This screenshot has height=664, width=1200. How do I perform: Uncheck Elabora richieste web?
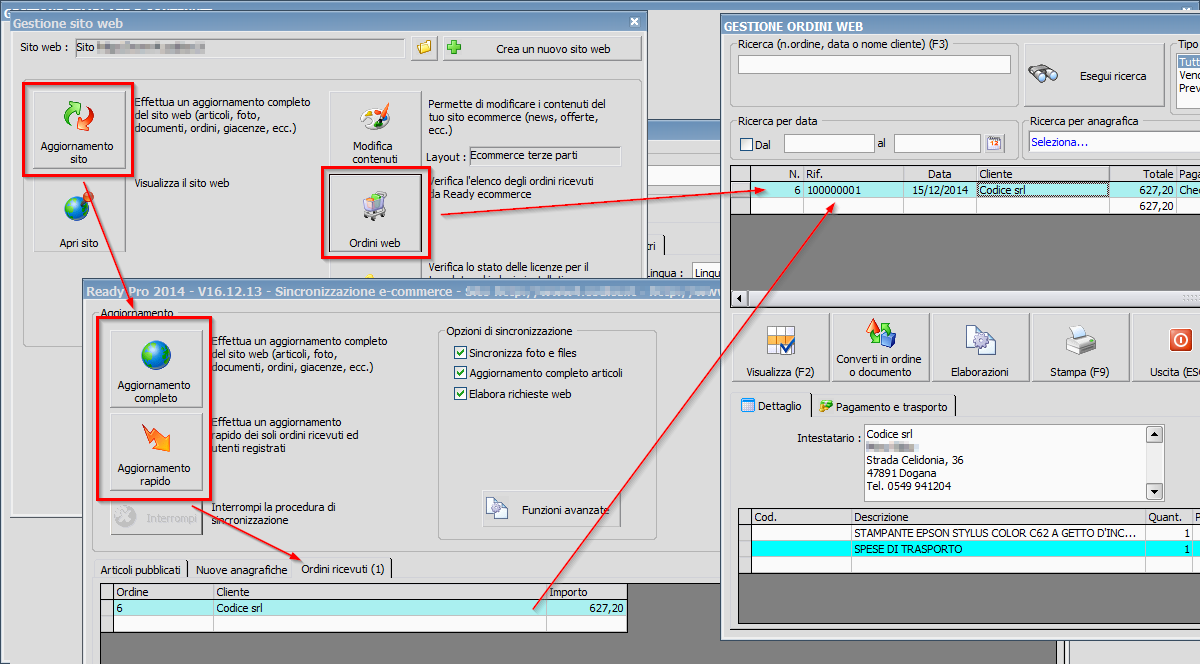tap(460, 394)
